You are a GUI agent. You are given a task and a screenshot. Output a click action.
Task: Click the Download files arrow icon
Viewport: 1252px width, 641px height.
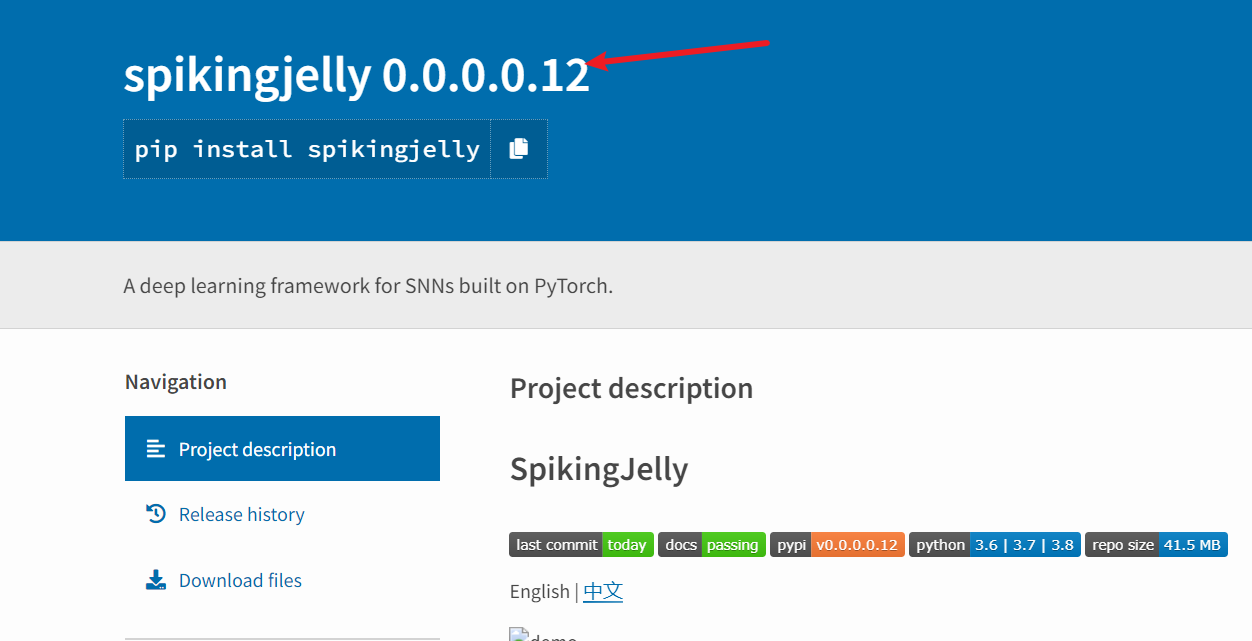coord(156,579)
